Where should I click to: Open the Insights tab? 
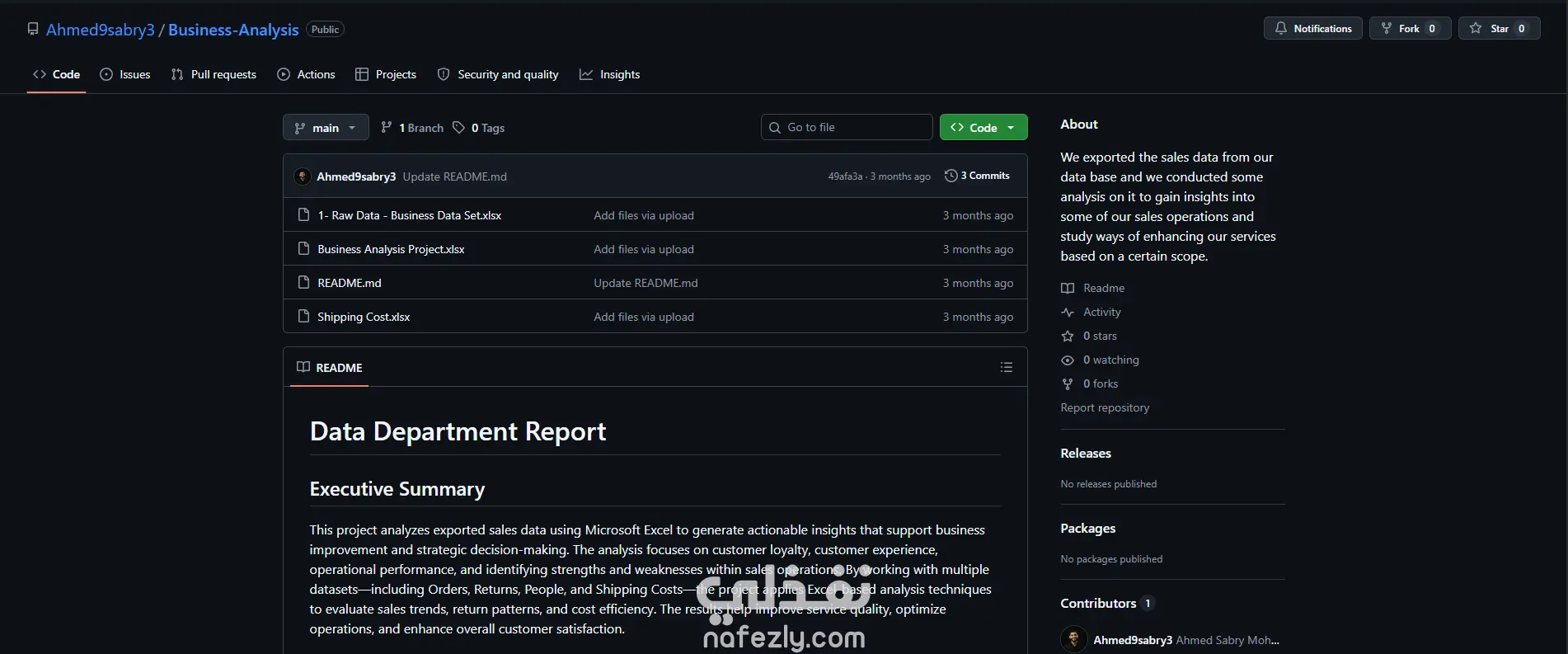pos(610,74)
